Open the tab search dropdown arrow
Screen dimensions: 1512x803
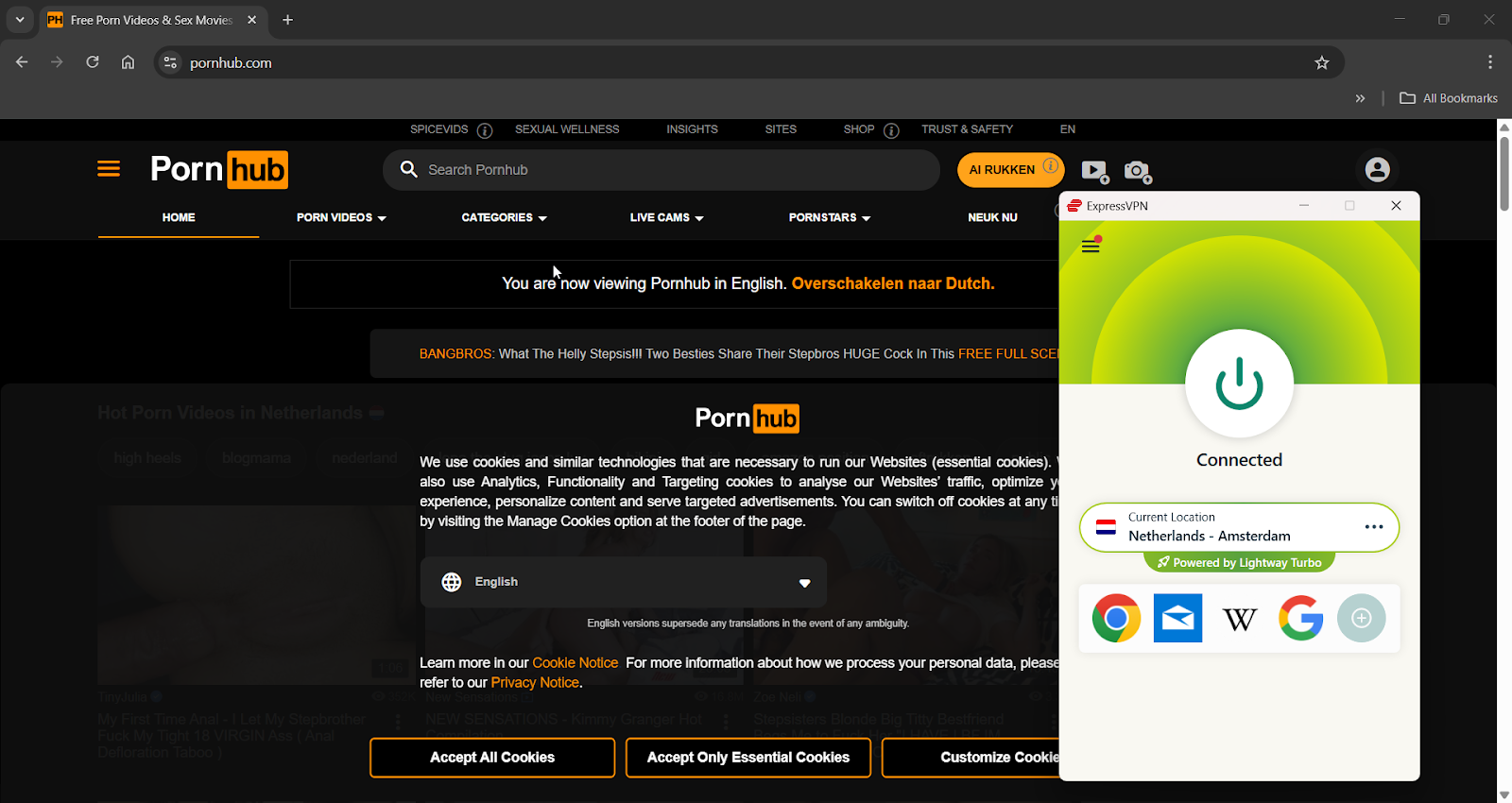click(20, 20)
